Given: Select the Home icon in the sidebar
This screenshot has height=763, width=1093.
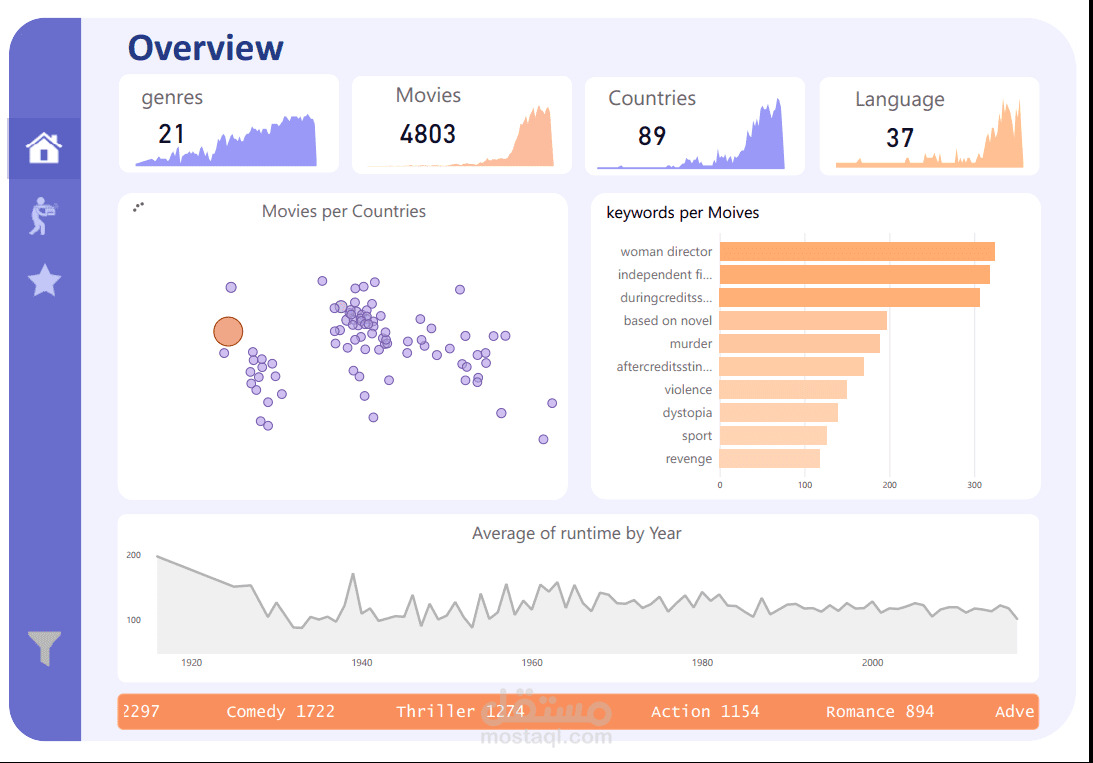Looking at the screenshot, I should (44, 146).
